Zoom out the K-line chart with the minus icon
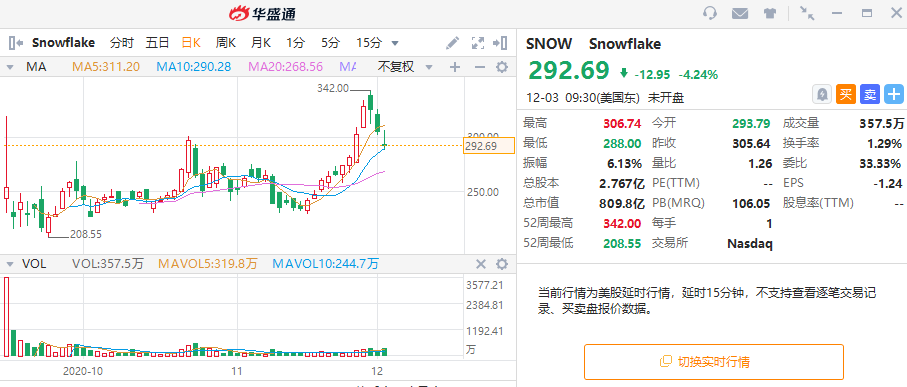The image size is (907, 387). (480, 67)
